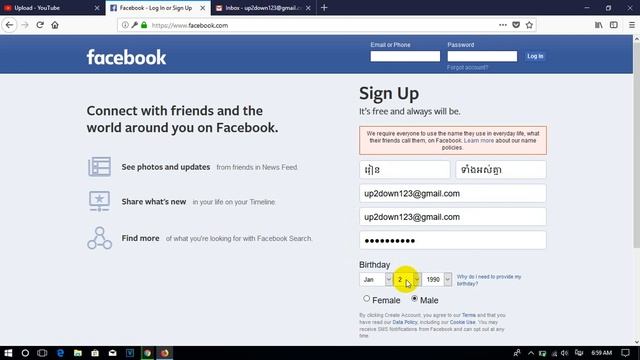This screenshot has width=640, height=360.
Task: Click the Share what's new Timeline icon
Action: [99, 201]
